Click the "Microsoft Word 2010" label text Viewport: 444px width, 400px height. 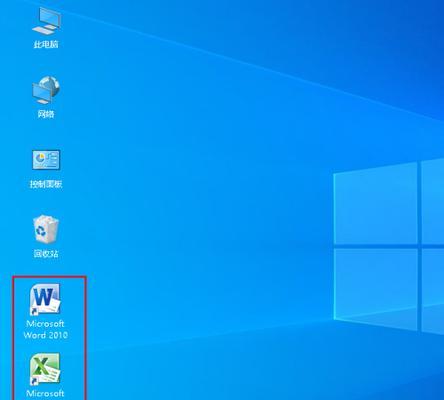tap(45, 329)
